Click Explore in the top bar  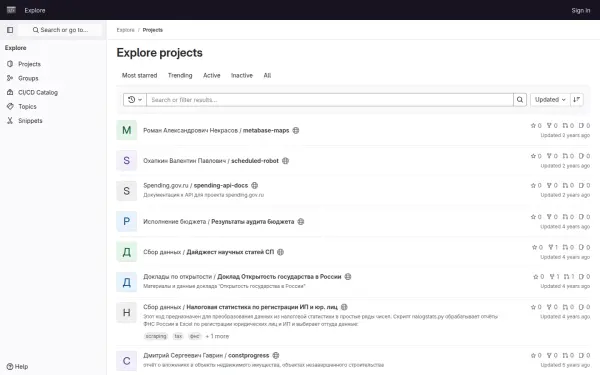35,10
